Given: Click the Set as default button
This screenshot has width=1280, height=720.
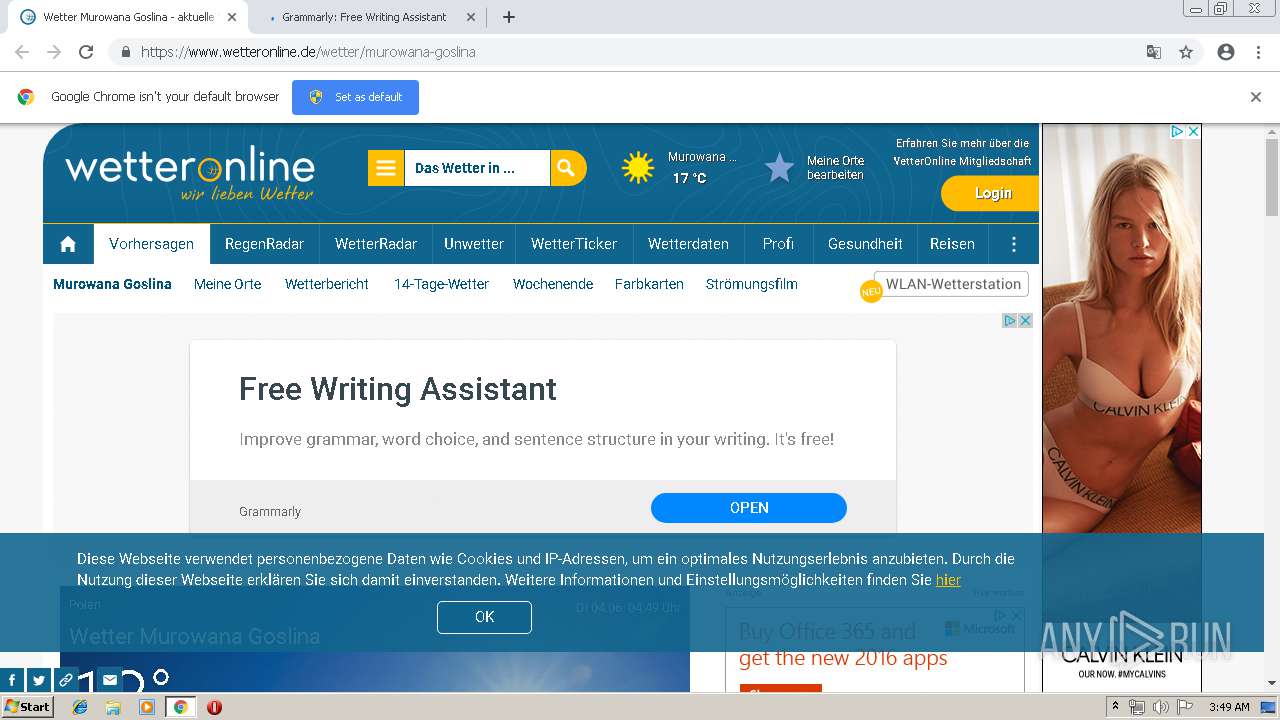Looking at the screenshot, I should pyautogui.click(x=355, y=97).
